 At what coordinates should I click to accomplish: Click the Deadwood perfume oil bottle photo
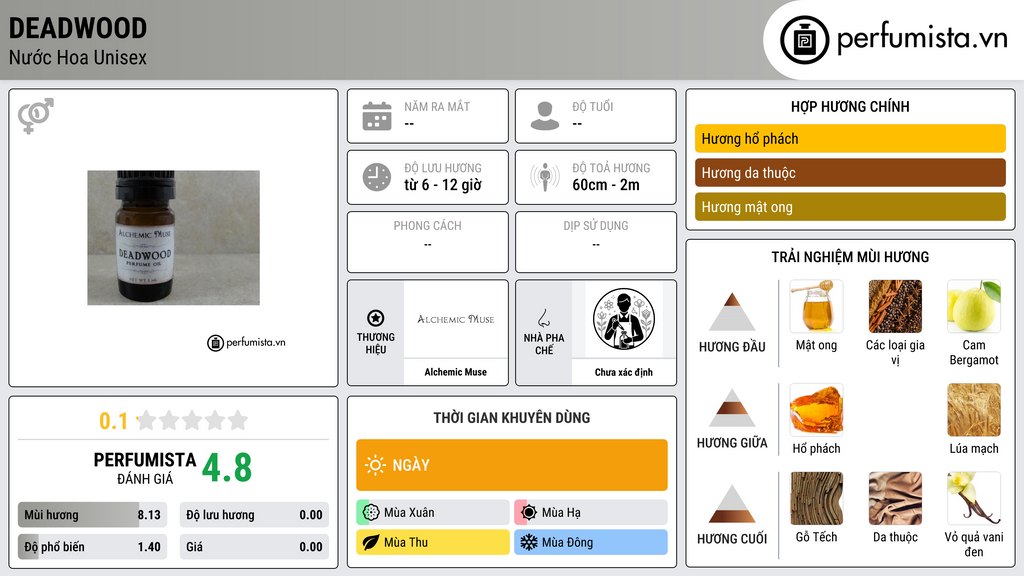tap(174, 238)
